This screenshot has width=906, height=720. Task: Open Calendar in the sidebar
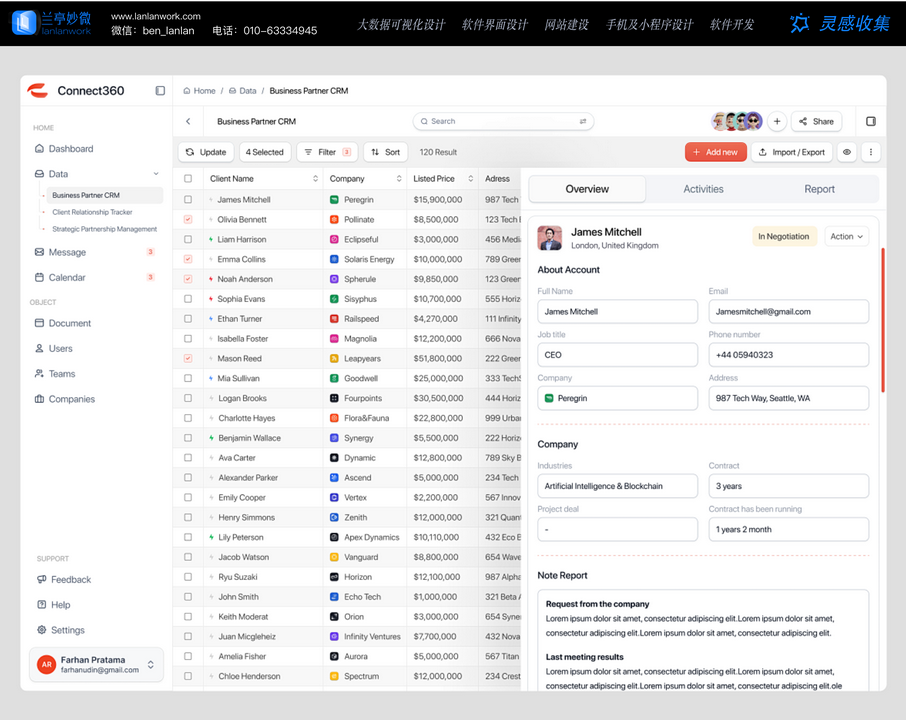pos(67,278)
